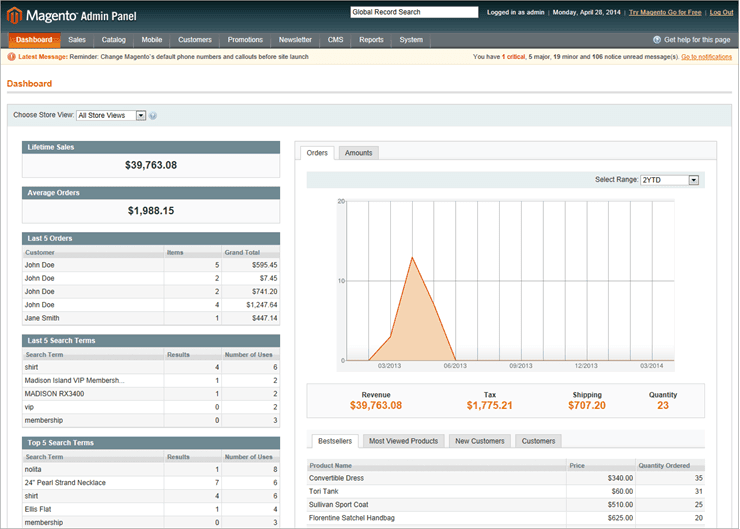This screenshot has width=740, height=529.
Task: Click the Magento logo icon
Action: [x=14, y=15]
